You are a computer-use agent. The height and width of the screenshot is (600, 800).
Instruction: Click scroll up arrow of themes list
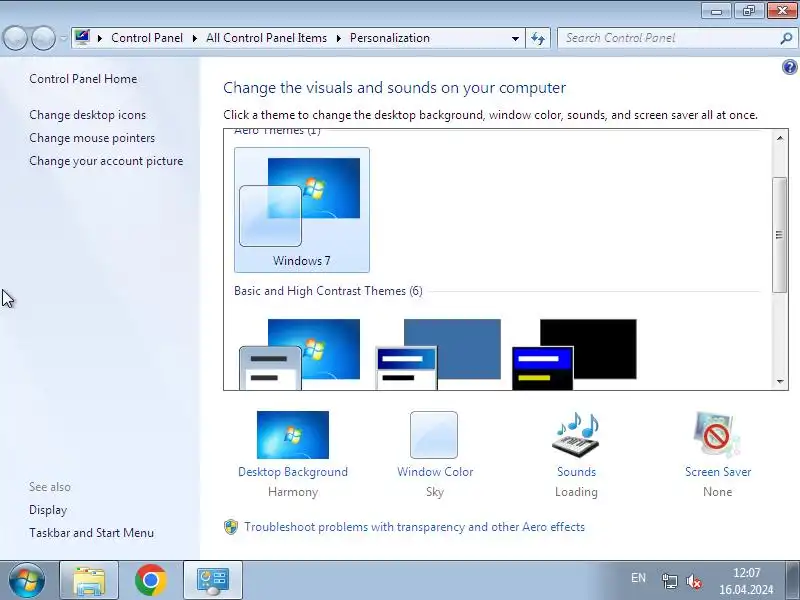(x=780, y=138)
